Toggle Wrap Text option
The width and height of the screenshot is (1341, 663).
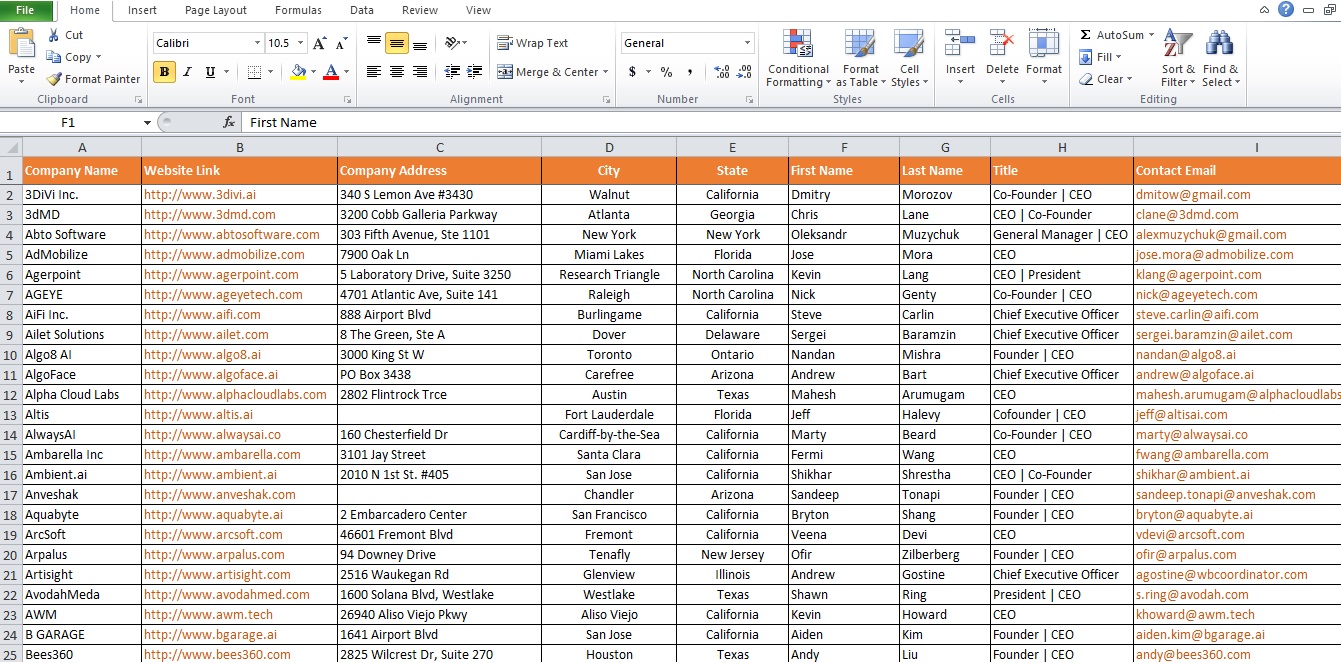click(x=533, y=43)
